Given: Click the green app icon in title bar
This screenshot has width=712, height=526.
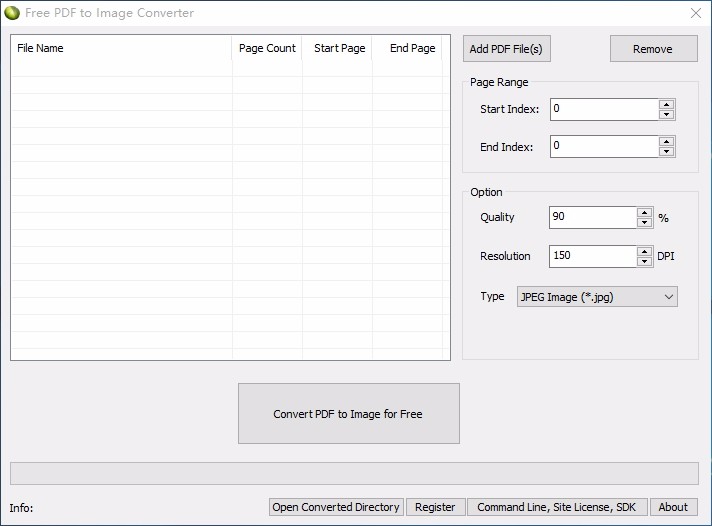Looking at the screenshot, I should [x=12, y=13].
